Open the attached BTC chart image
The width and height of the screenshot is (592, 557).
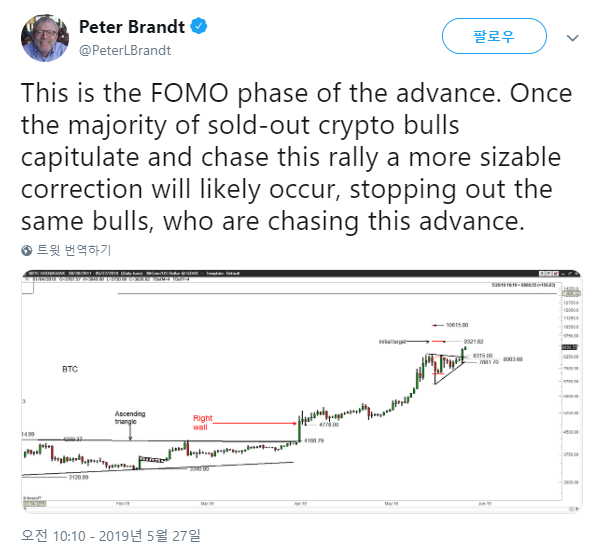[302, 391]
